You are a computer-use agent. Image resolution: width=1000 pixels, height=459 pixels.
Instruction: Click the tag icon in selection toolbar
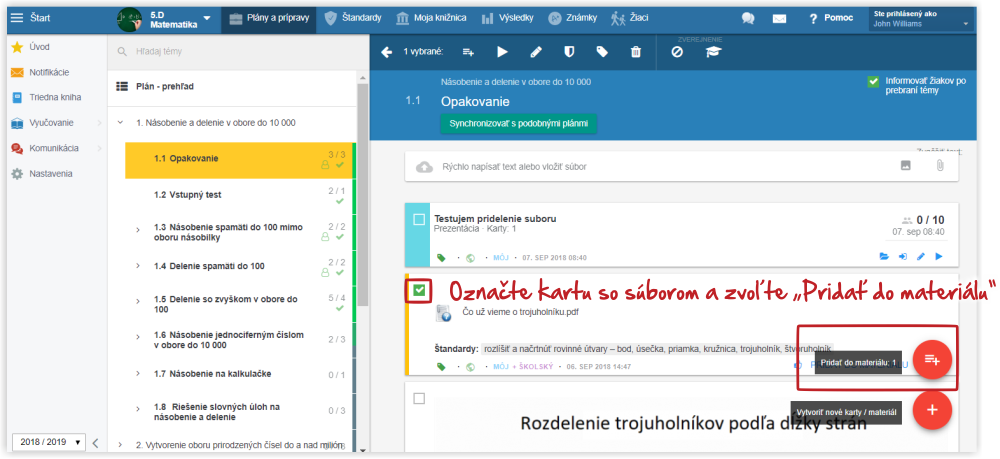[x=602, y=52]
